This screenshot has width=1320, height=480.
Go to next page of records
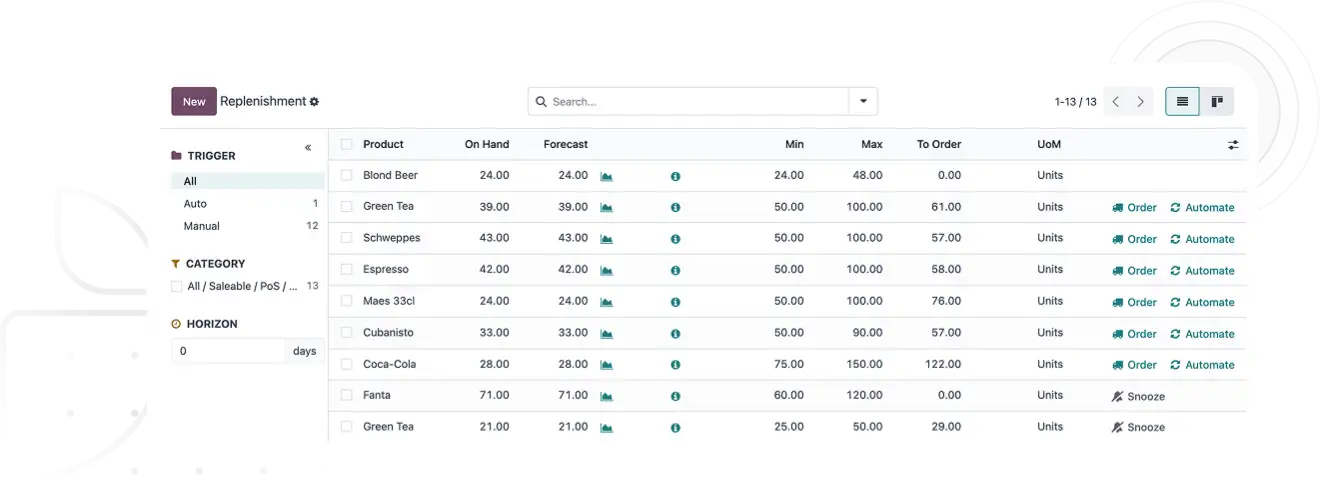1140,102
